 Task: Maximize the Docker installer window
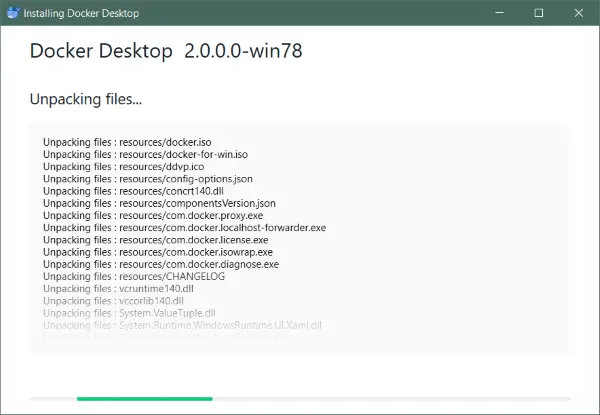pos(539,13)
